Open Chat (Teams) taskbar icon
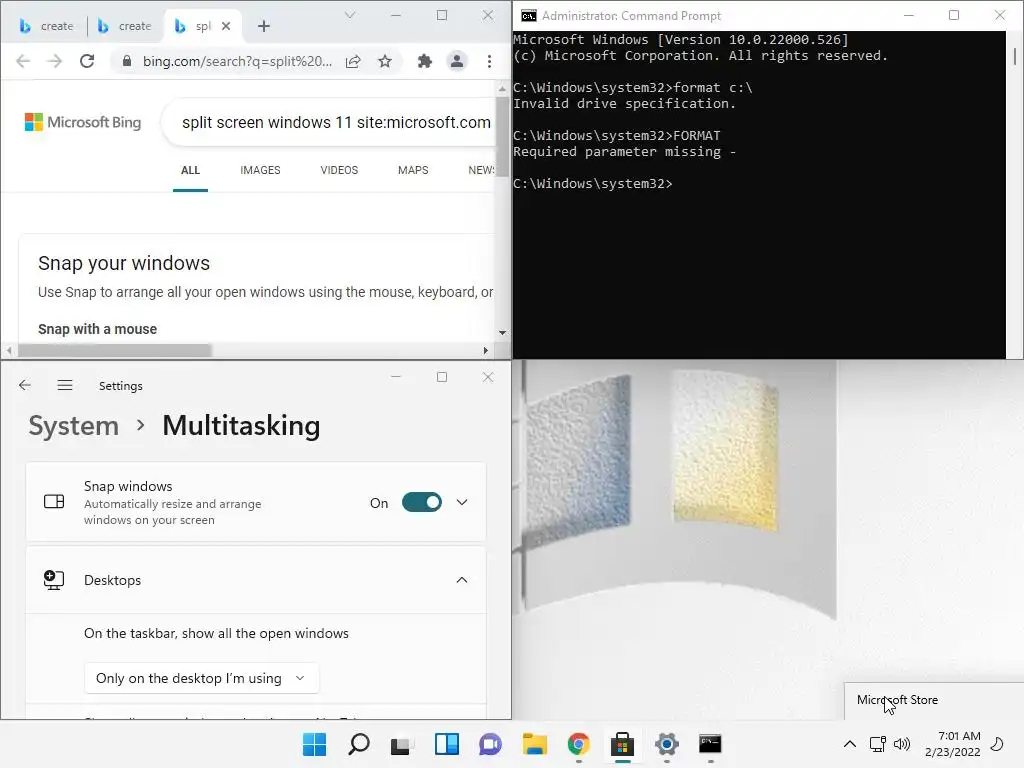This screenshot has height=768, width=1024. [490, 744]
